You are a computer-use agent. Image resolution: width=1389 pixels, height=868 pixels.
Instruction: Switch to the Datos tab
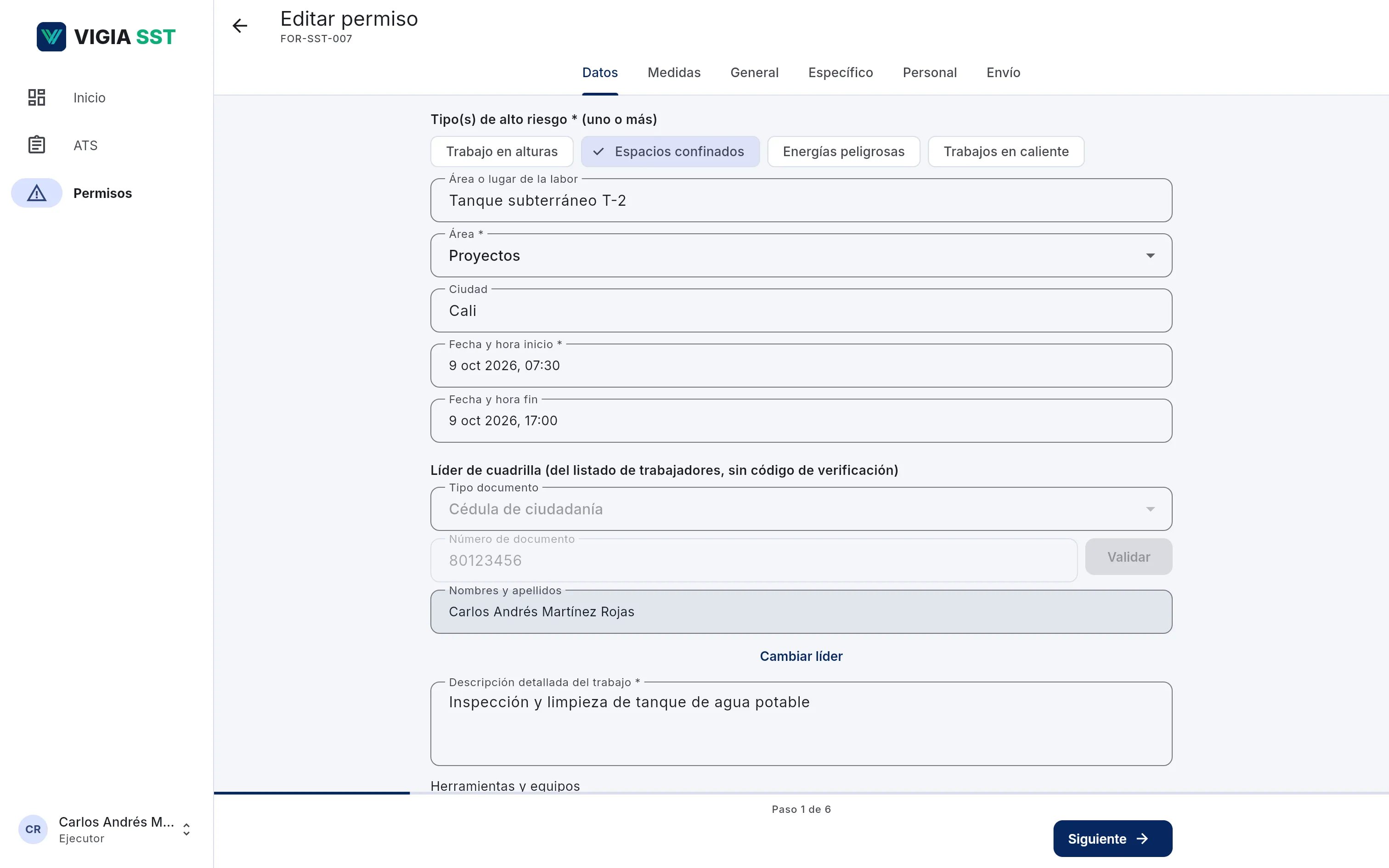[600, 73]
